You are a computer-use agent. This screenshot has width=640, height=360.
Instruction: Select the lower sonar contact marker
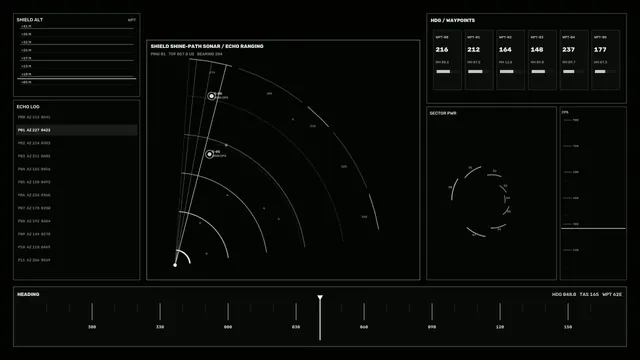click(x=209, y=154)
